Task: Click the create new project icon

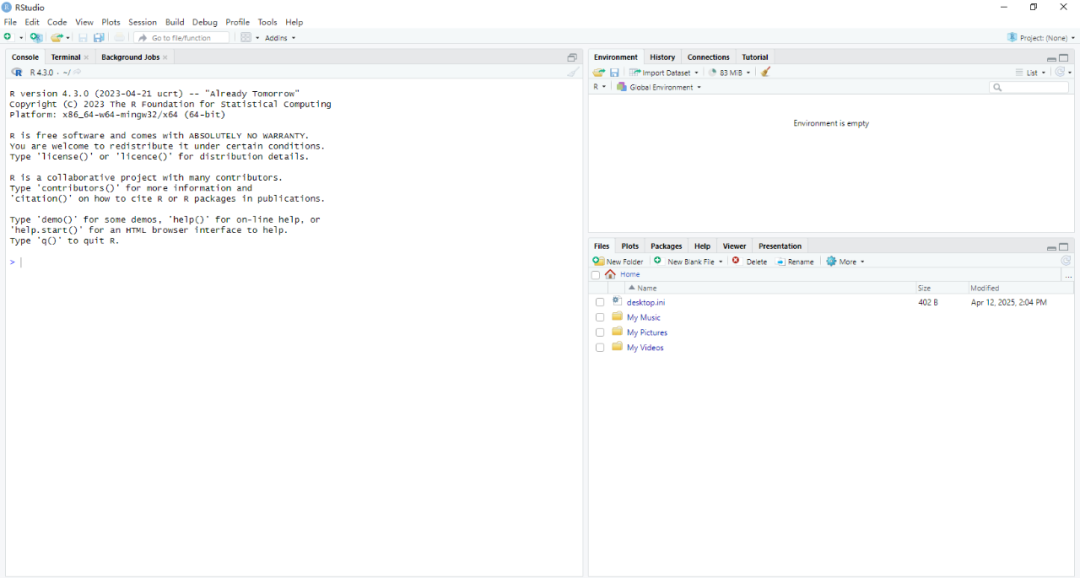Action: 36,38
